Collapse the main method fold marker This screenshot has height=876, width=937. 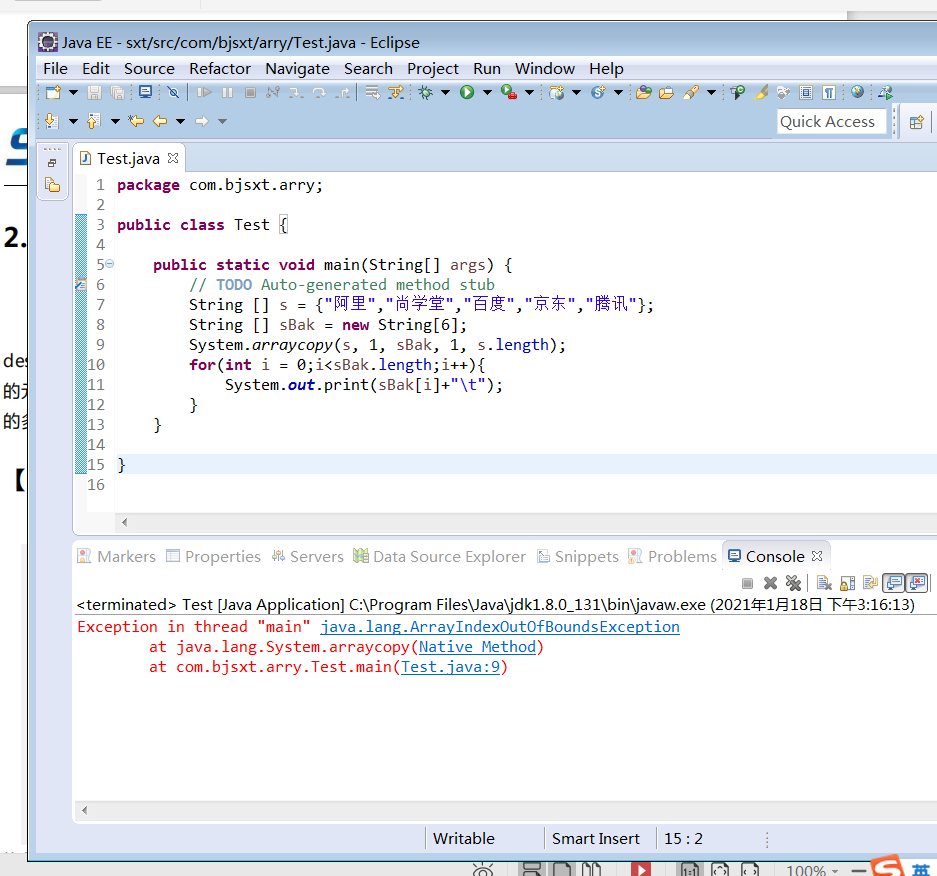(x=109, y=264)
